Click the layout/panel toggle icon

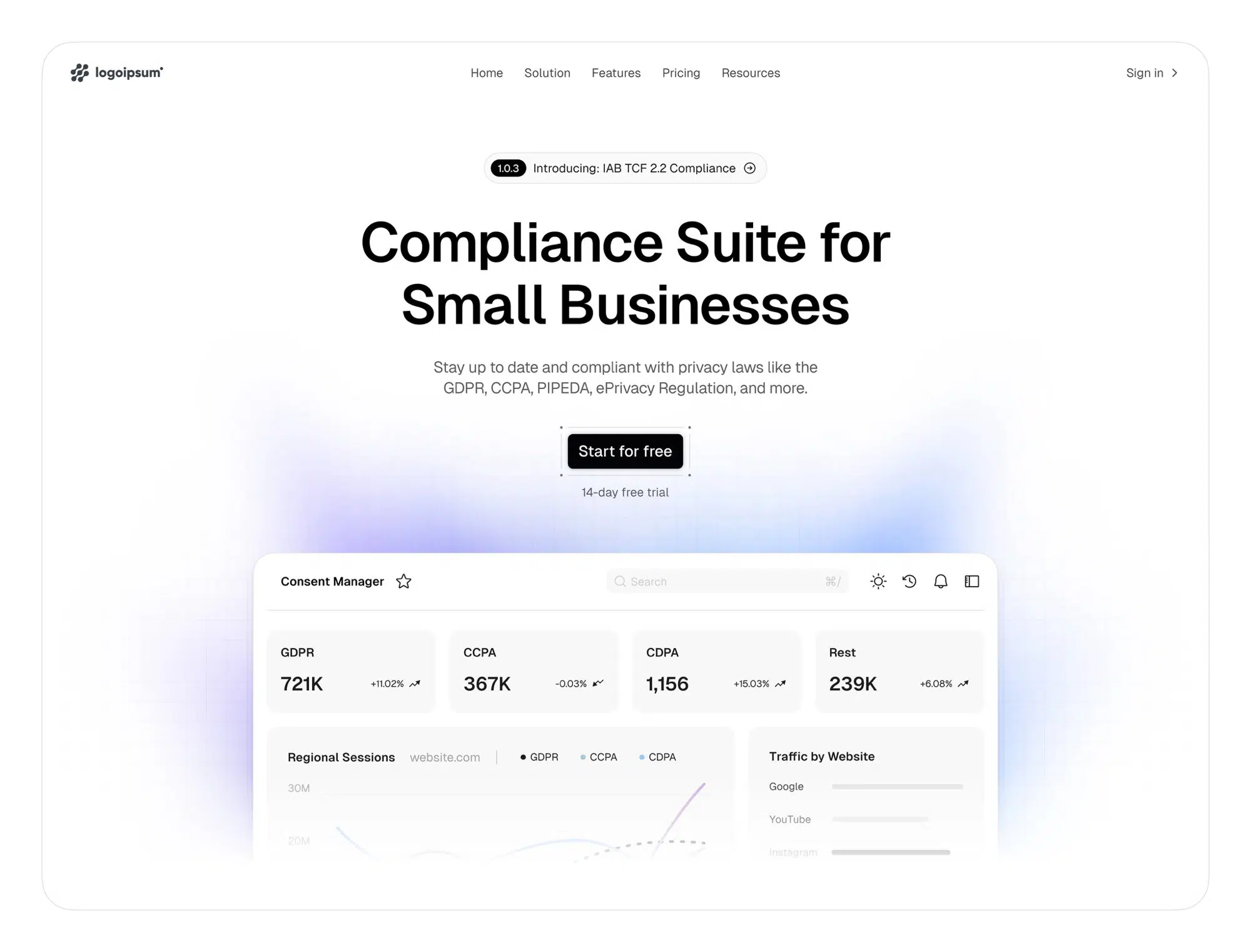[x=972, y=581]
